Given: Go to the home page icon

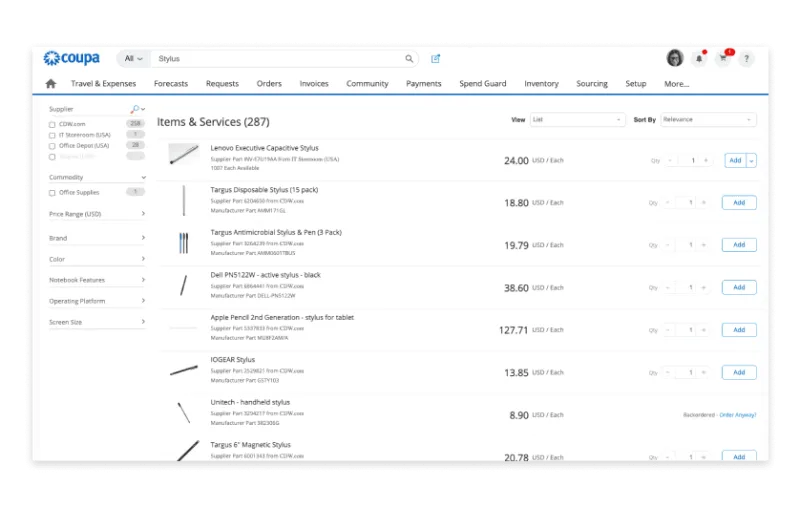Looking at the screenshot, I should (51, 84).
